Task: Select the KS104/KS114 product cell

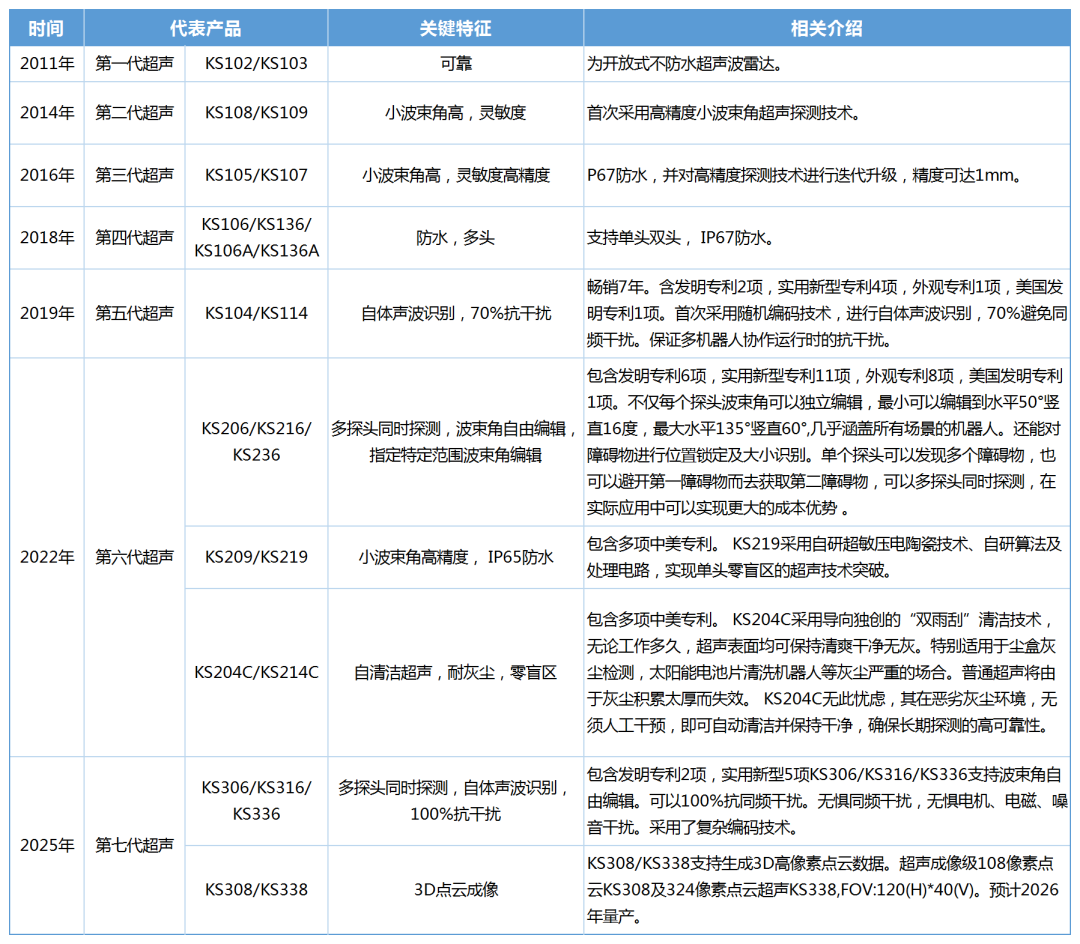Action: [256, 313]
